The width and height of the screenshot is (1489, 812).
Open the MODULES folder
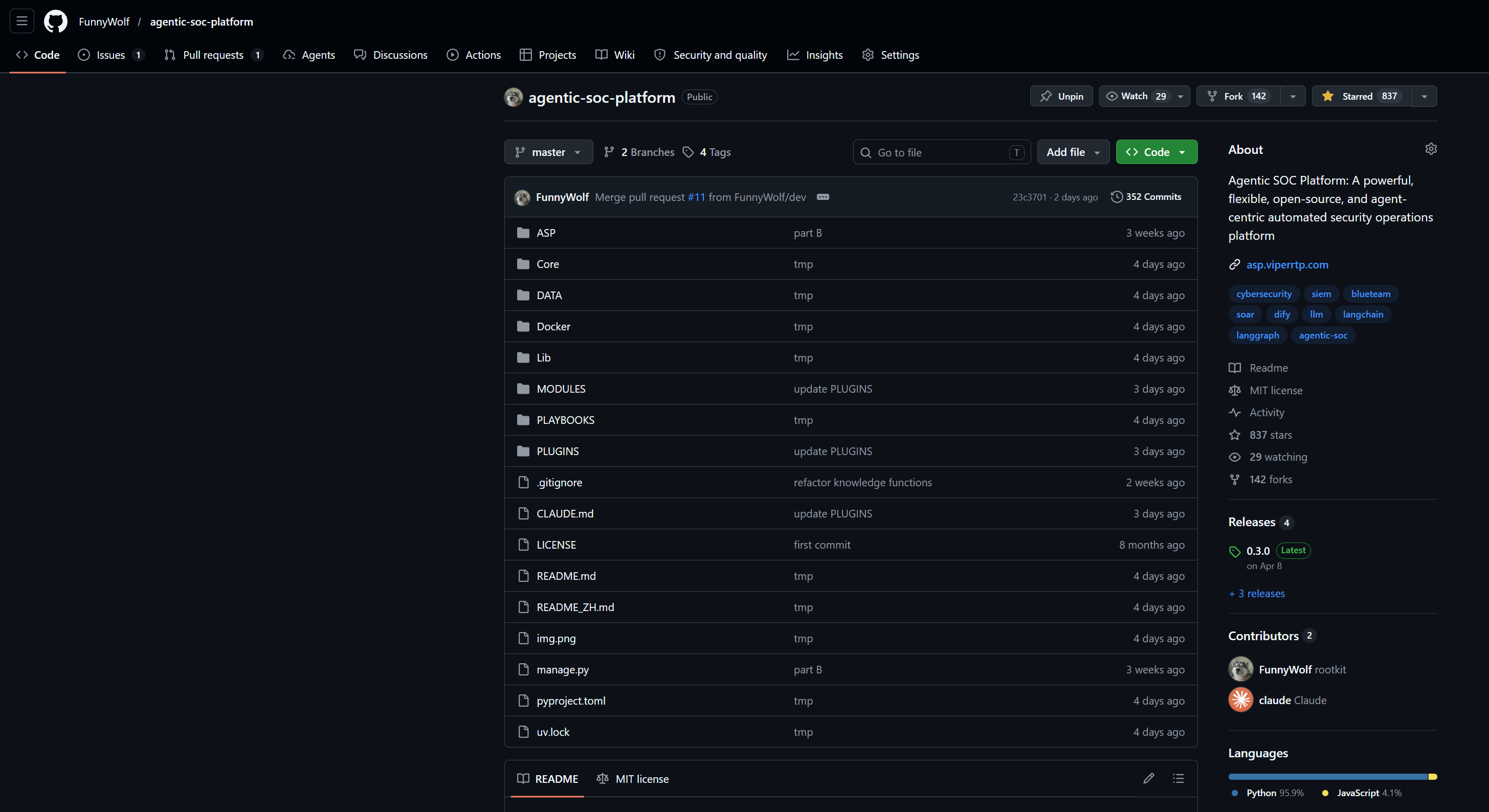[561, 389]
